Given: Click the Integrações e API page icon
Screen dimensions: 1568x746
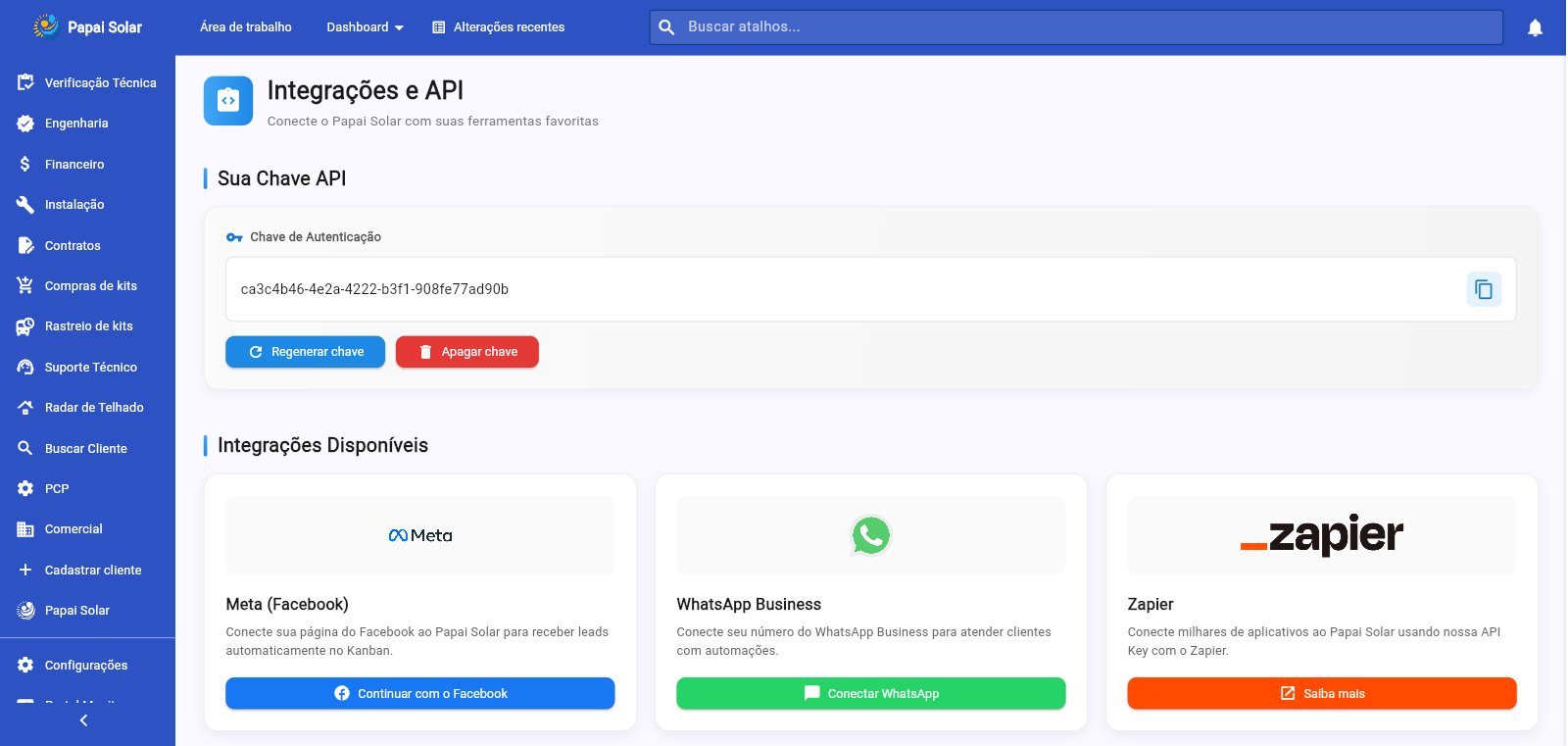Looking at the screenshot, I should (228, 101).
